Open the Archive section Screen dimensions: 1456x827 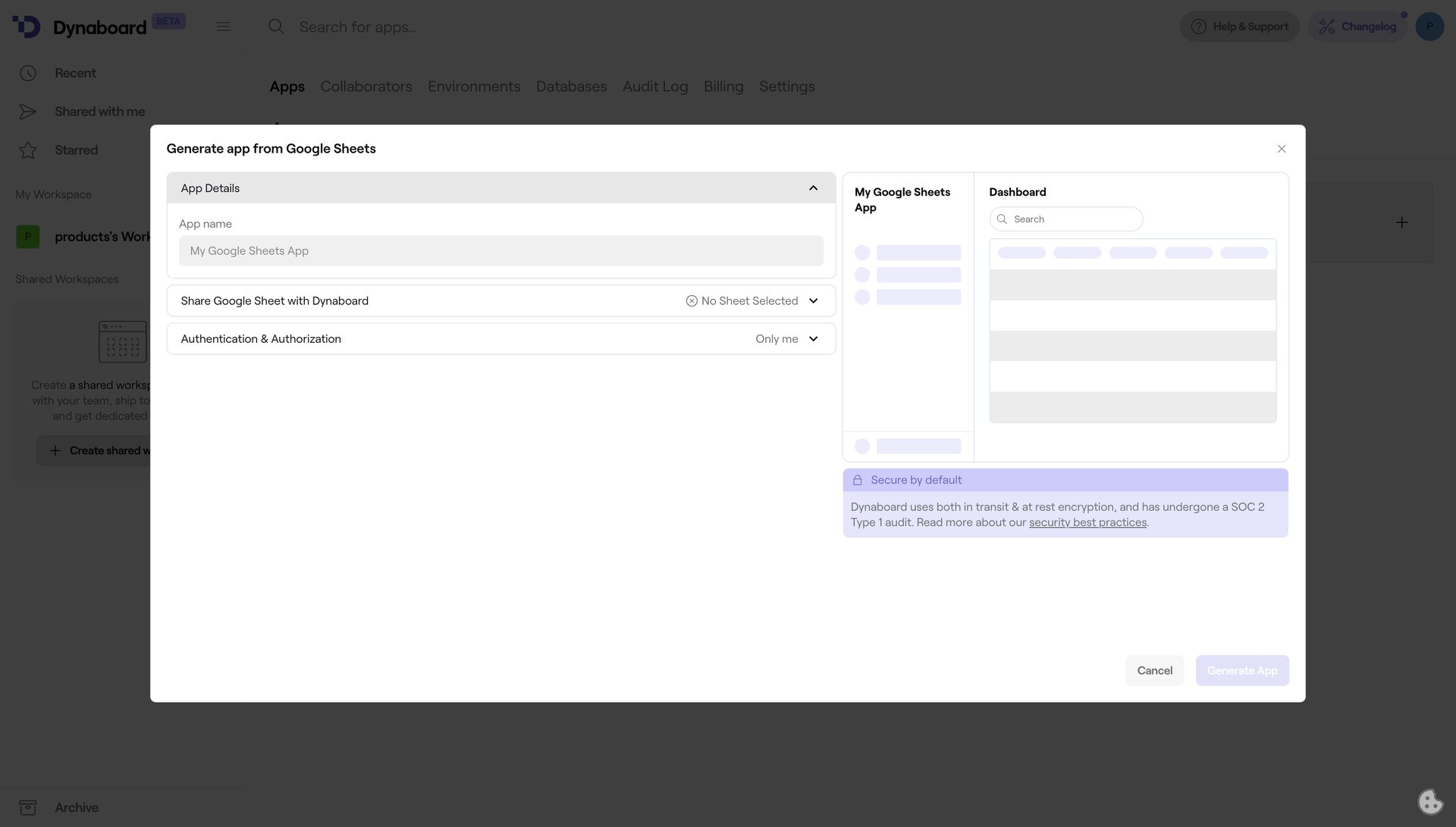[x=77, y=807]
